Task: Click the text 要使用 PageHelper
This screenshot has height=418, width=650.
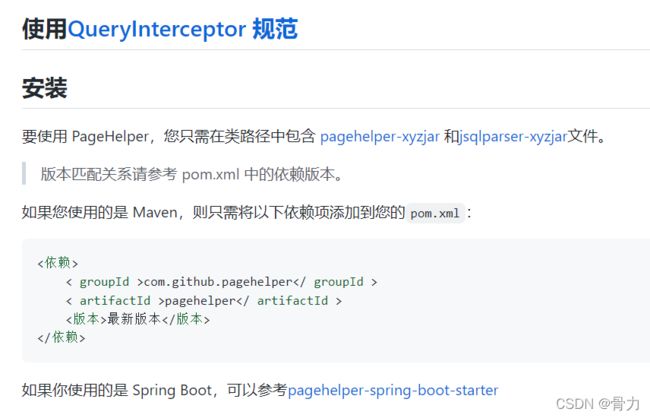Action: [x=85, y=136]
